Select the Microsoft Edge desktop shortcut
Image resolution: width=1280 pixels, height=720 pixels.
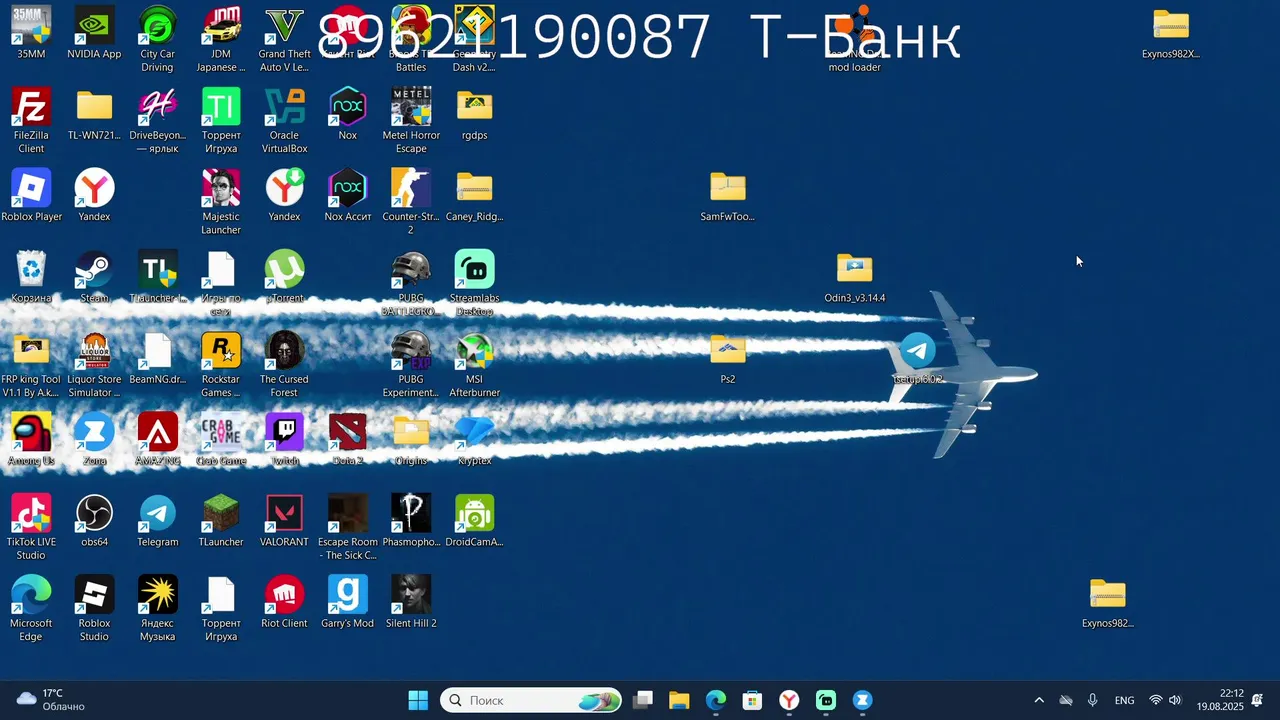pyautogui.click(x=31, y=594)
